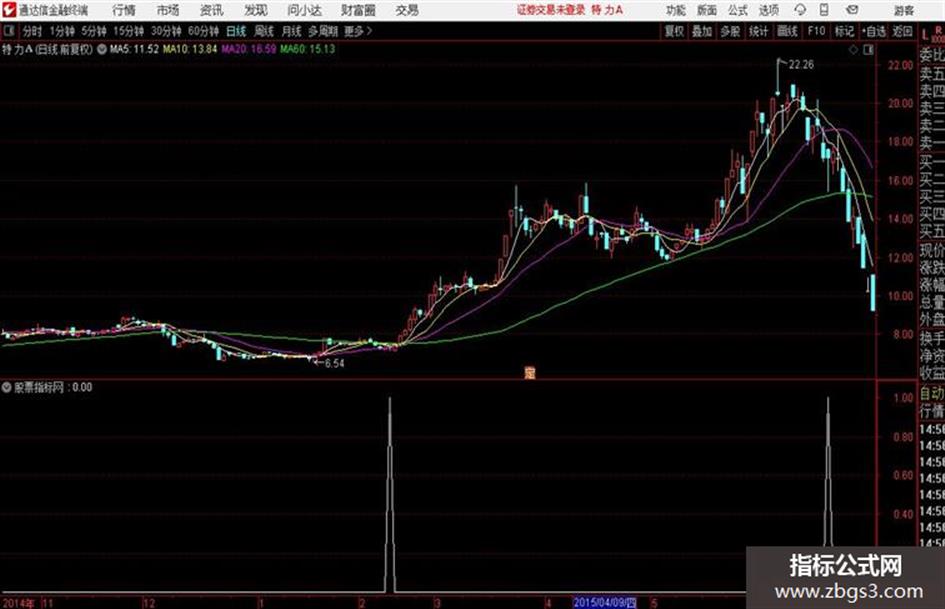Open the mobile phone icon in title bar
The width and height of the screenshot is (945, 609).
pyautogui.click(x=824, y=10)
